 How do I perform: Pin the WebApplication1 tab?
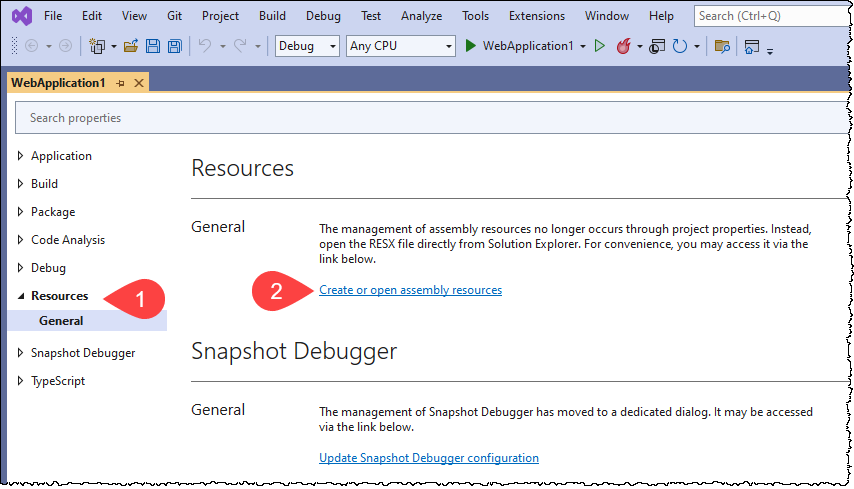point(120,83)
